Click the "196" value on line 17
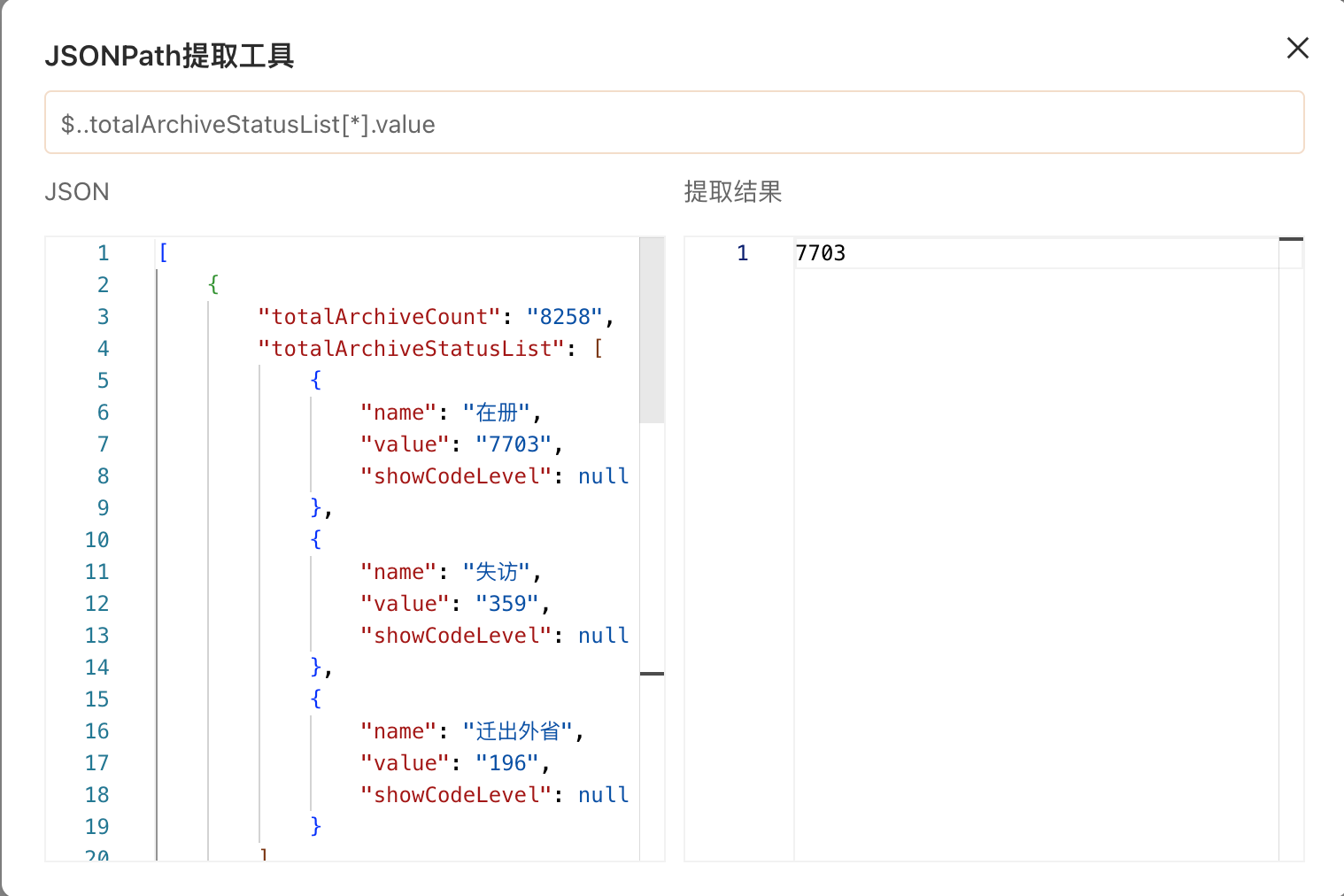The height and width of the screenshot is (896, 1344). (x=507, y=763)
